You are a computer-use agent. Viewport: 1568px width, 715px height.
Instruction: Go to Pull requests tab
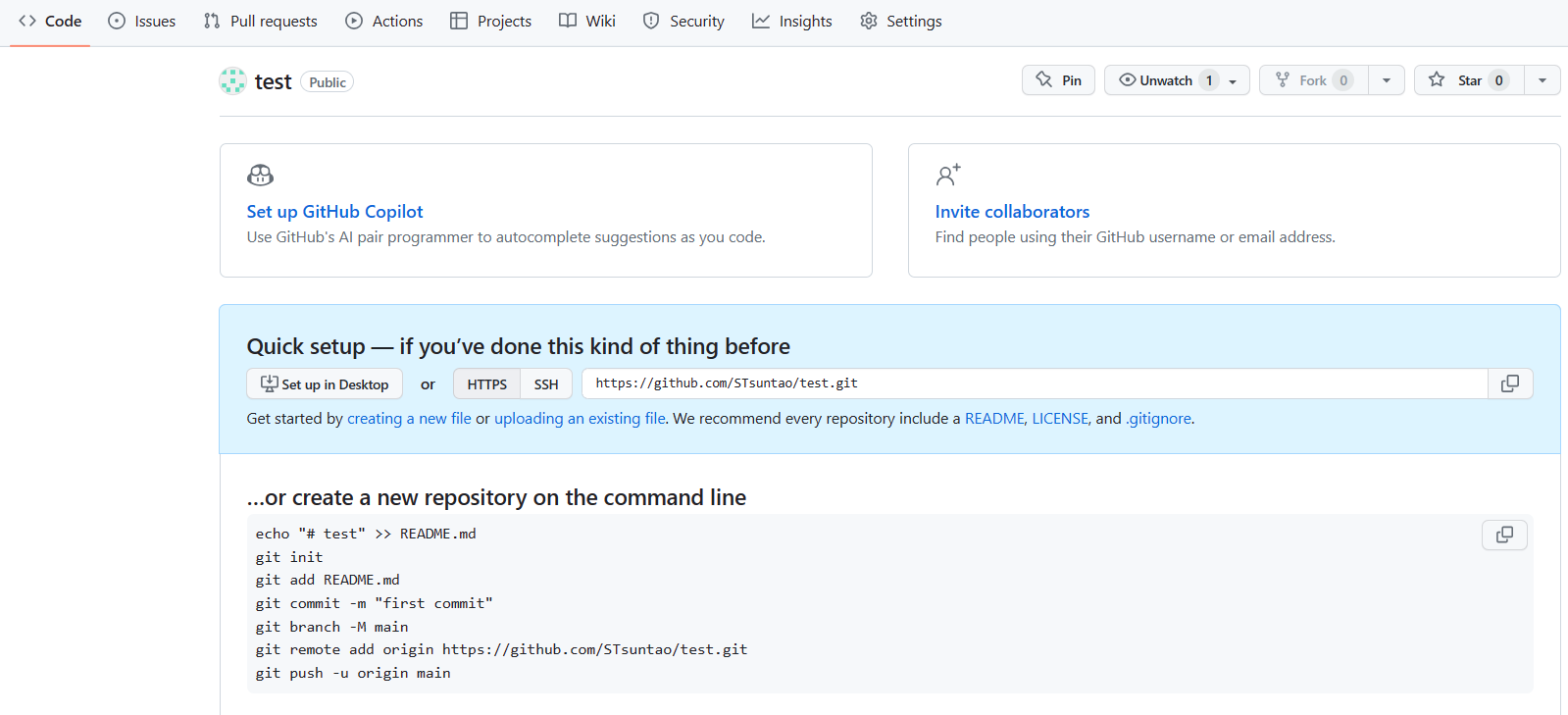(260, 21)
